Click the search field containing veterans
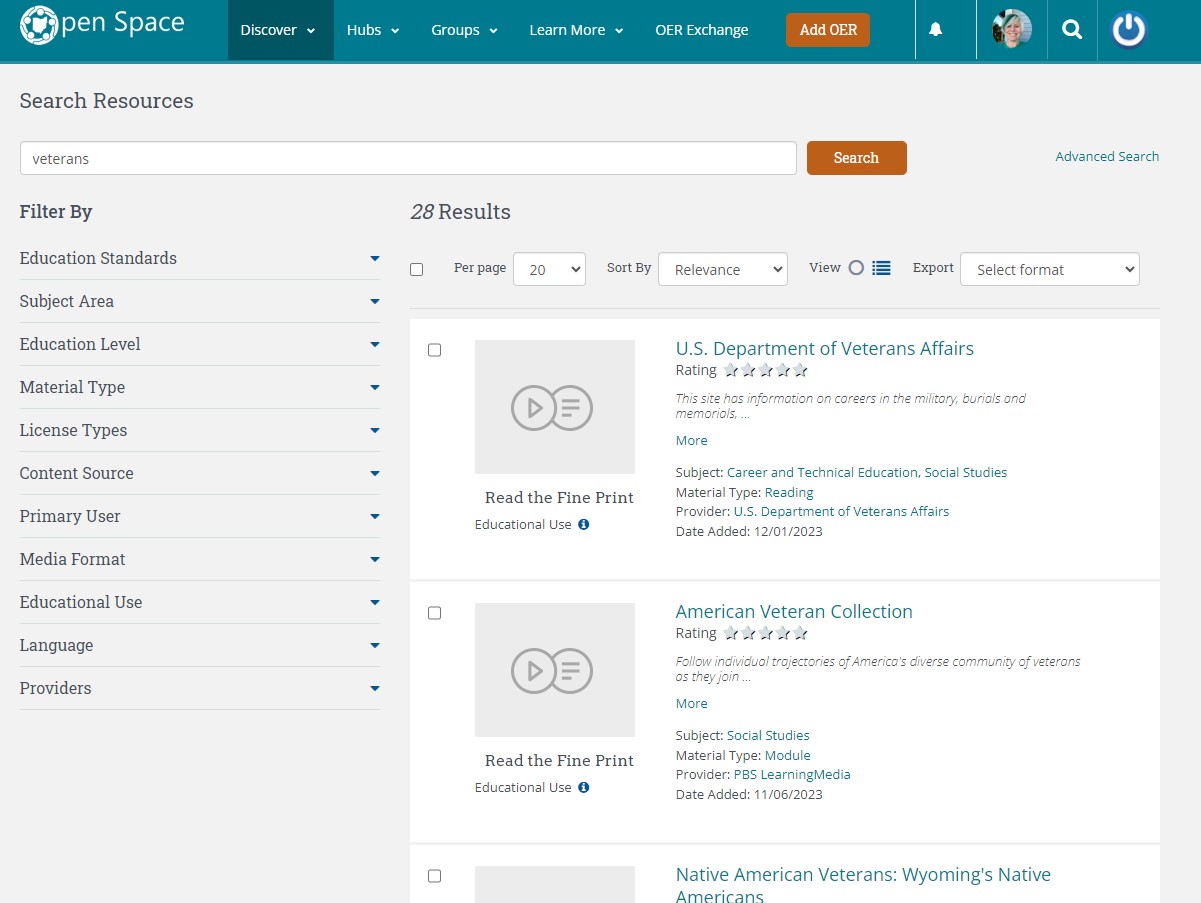Viewport: 1201px width, 903px height. [x=408, y=158]
